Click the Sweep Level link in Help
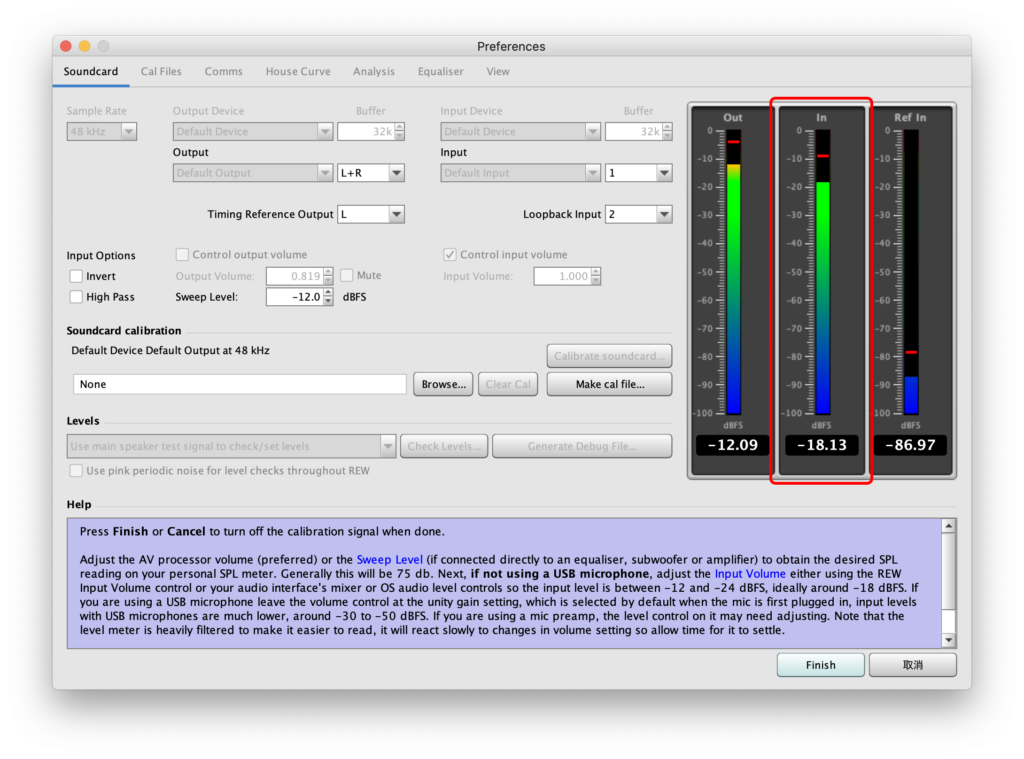The image size is (1024, 759). tap(389, 560)
